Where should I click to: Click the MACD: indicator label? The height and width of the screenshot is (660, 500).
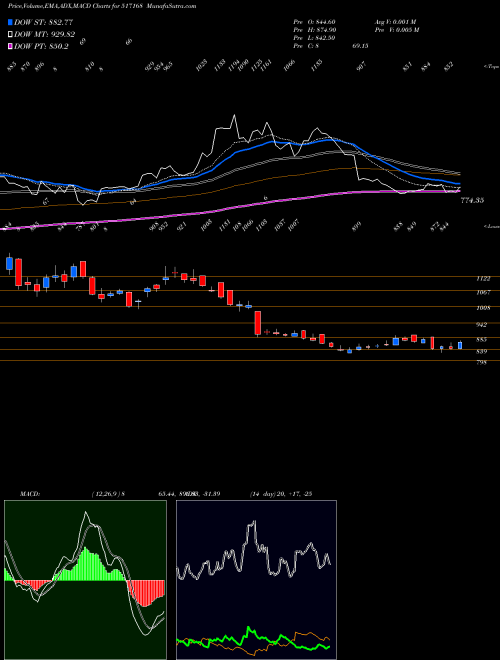(x=29, y=494)
